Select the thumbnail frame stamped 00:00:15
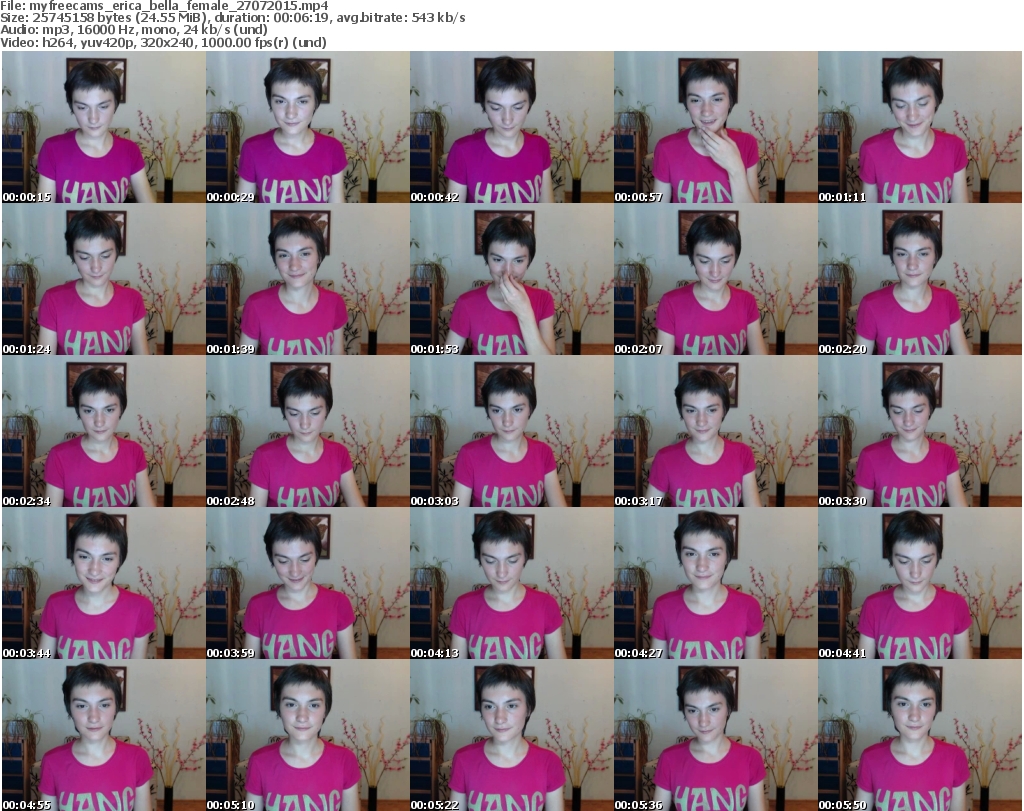 tap(104, 127)
